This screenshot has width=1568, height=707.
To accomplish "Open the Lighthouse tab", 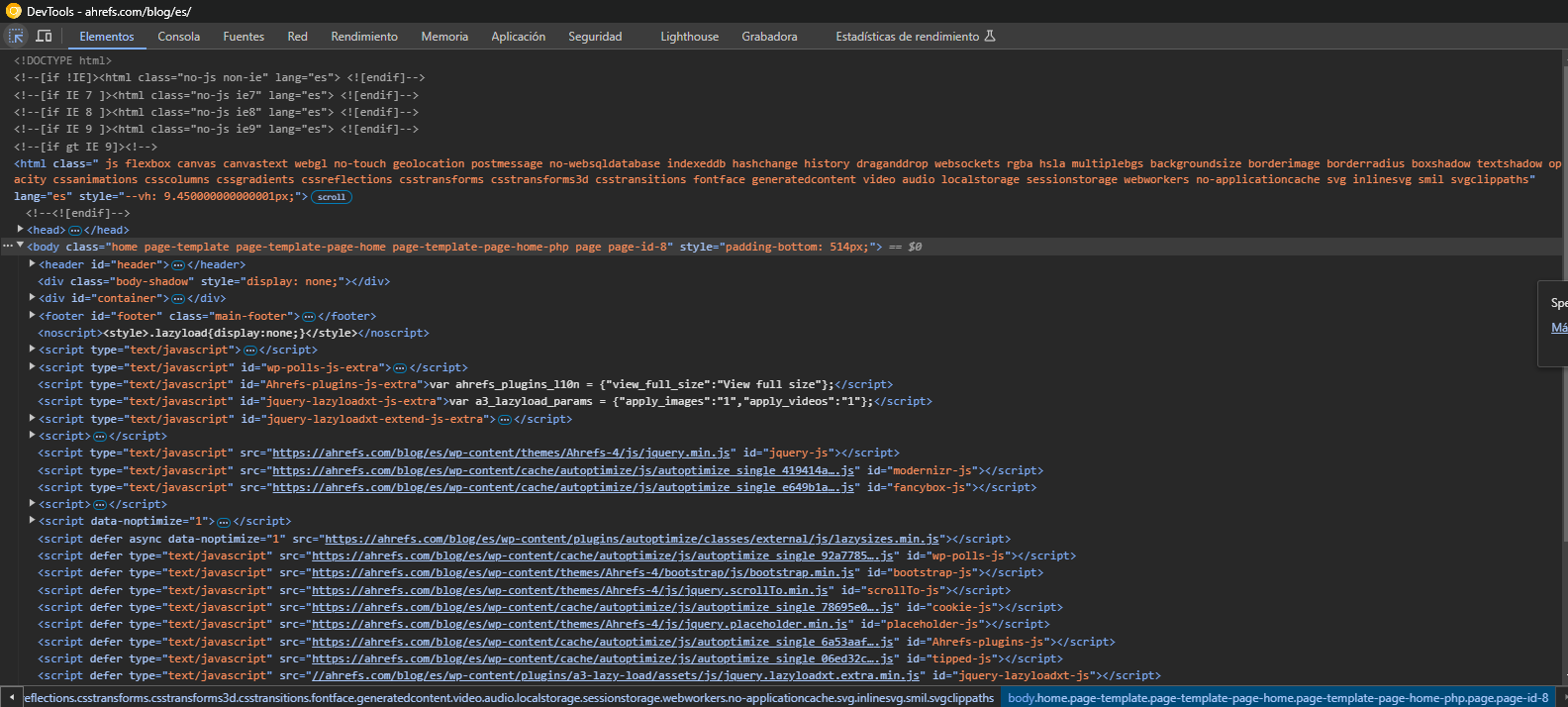I will click(689, 37).
